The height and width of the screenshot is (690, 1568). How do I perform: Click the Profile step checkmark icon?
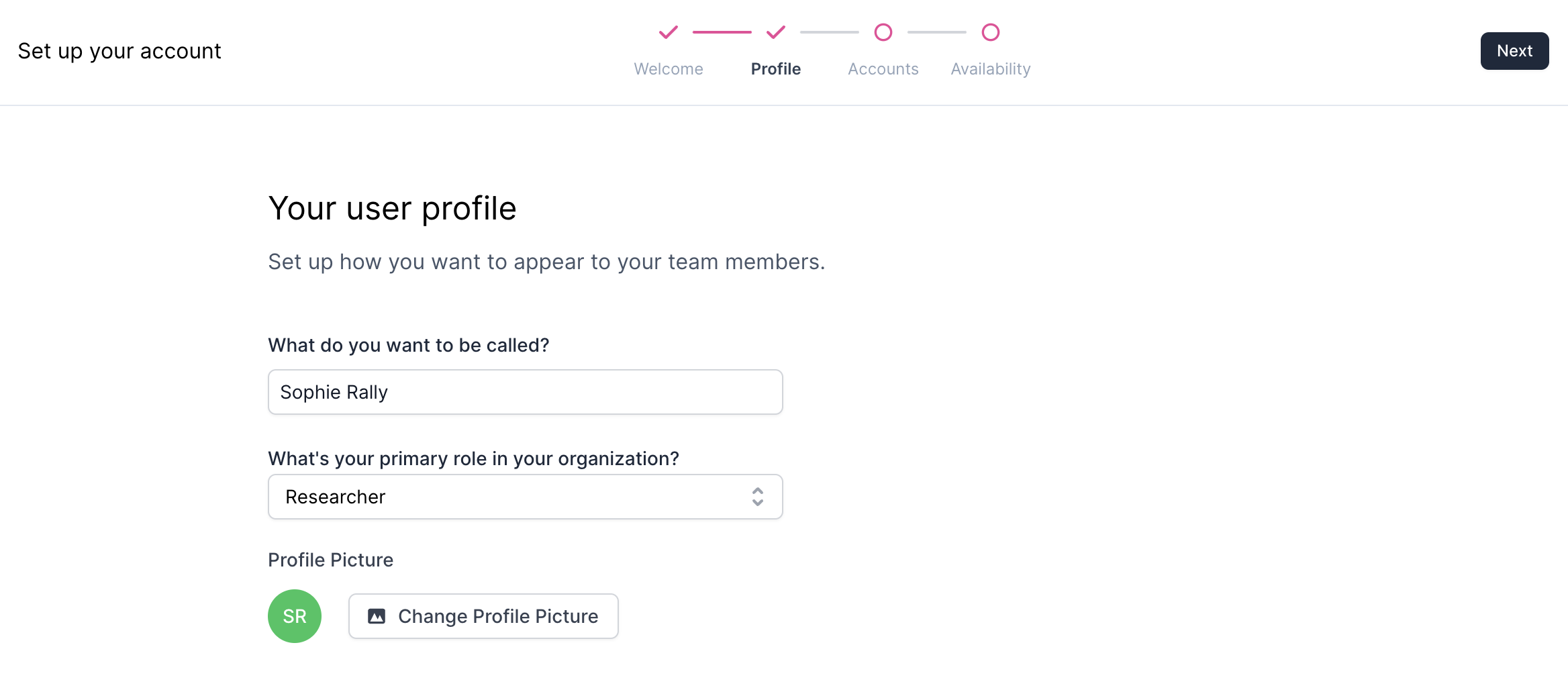pos(776,32)
